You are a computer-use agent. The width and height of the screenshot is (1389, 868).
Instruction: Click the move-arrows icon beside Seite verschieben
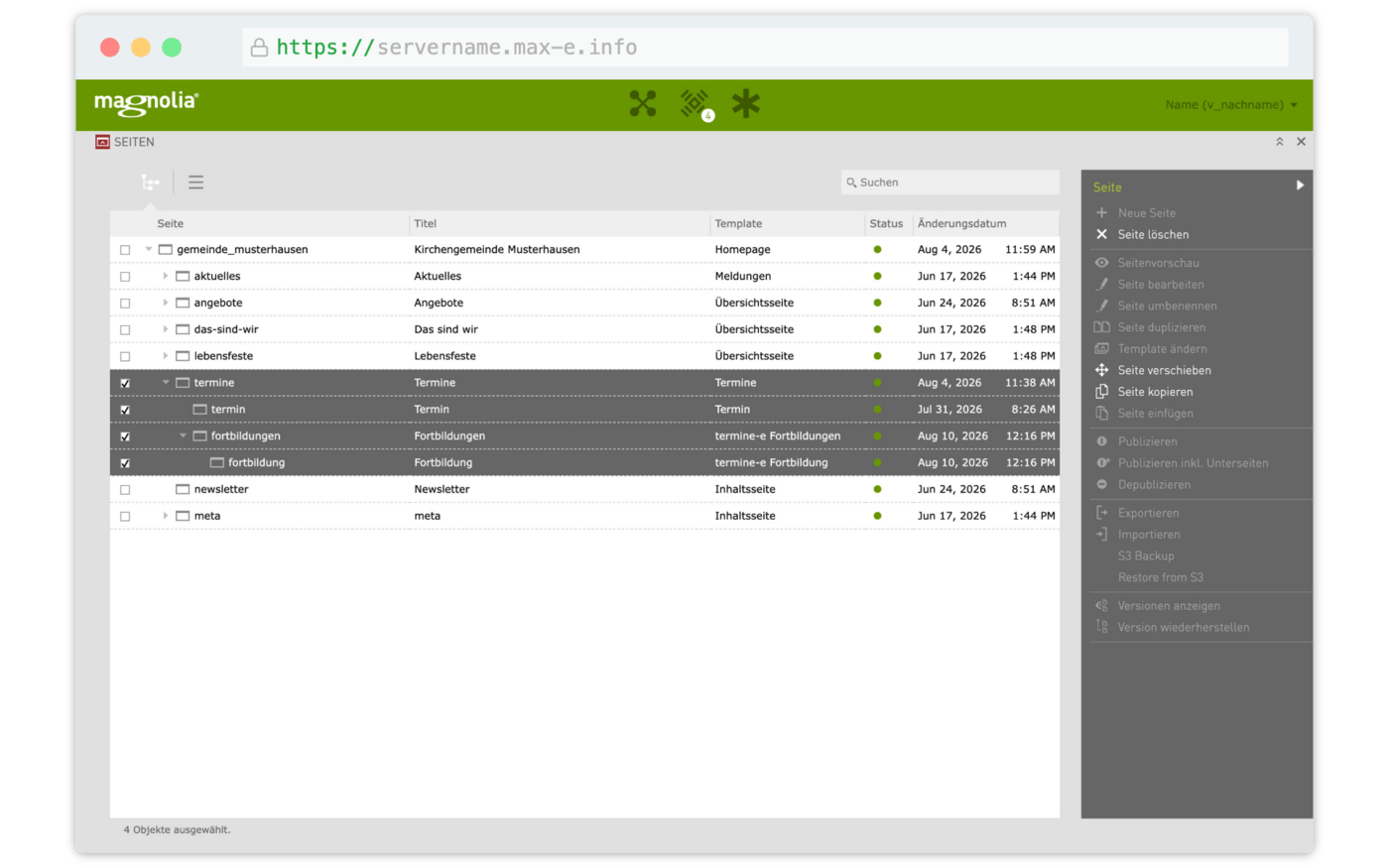tap(1101, 370)
